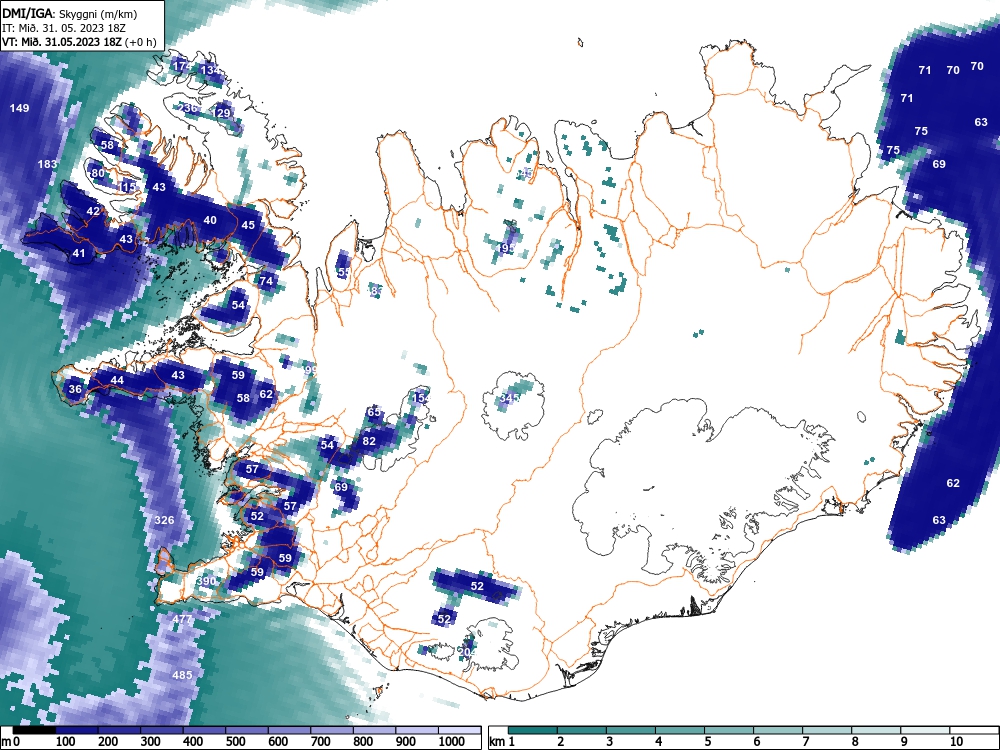Click the visibility value 42
The height and width of the screenshot is (750, 1000).
pos(93,211)
